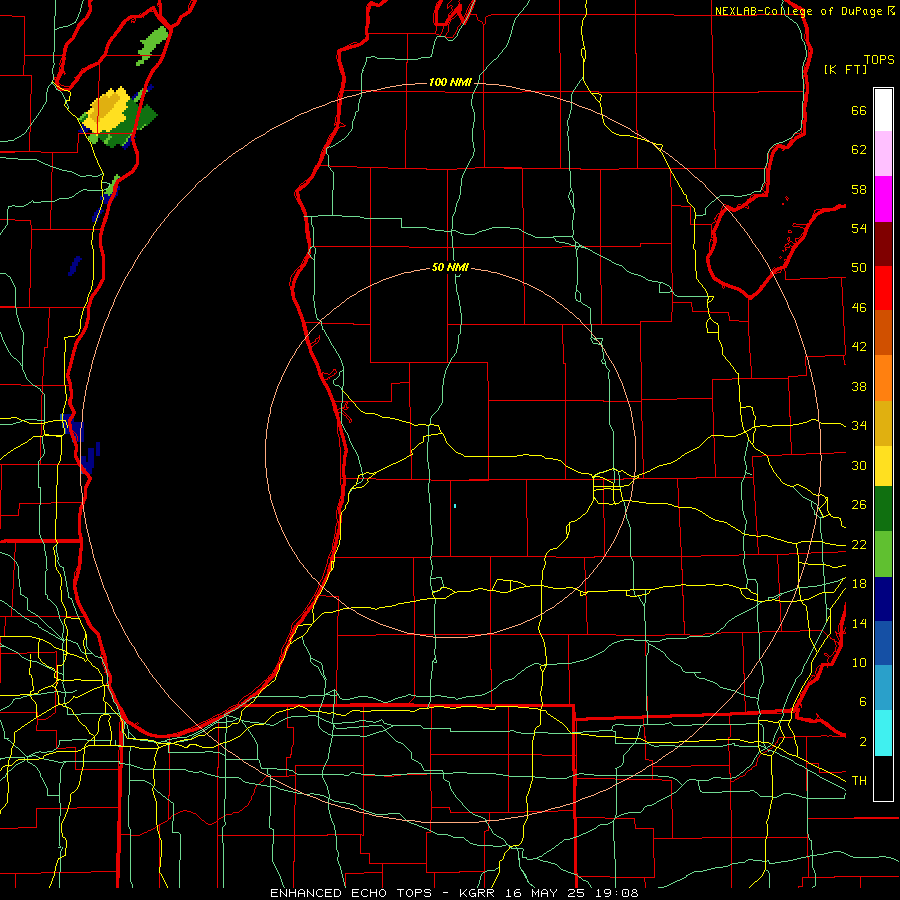Select the yellow legend color block
This screenshot has height=900, width=900.
(x=883, y=466)
